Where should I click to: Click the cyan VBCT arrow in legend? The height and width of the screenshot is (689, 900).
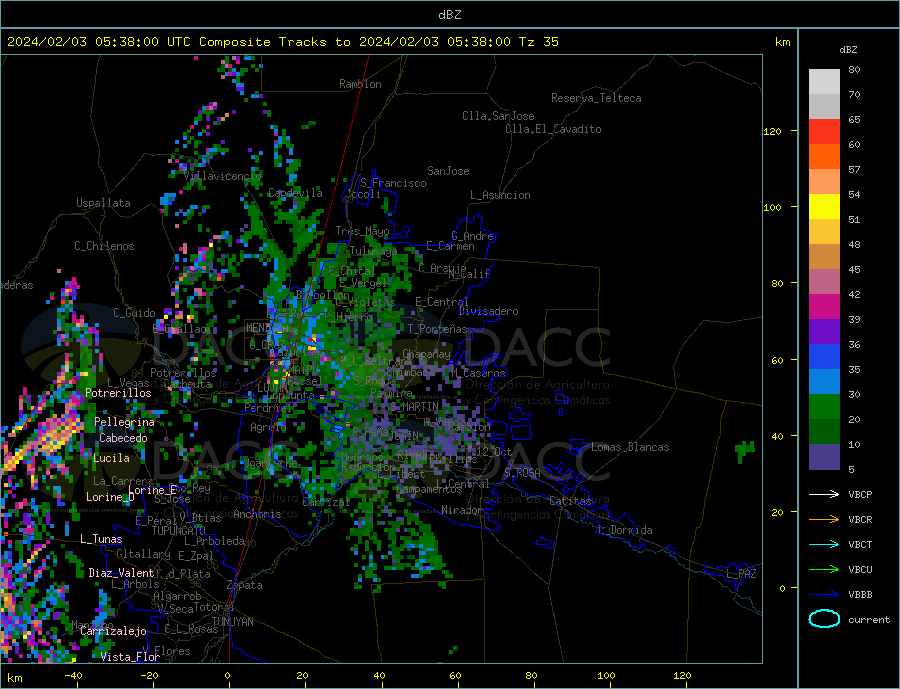click(824, 544)
